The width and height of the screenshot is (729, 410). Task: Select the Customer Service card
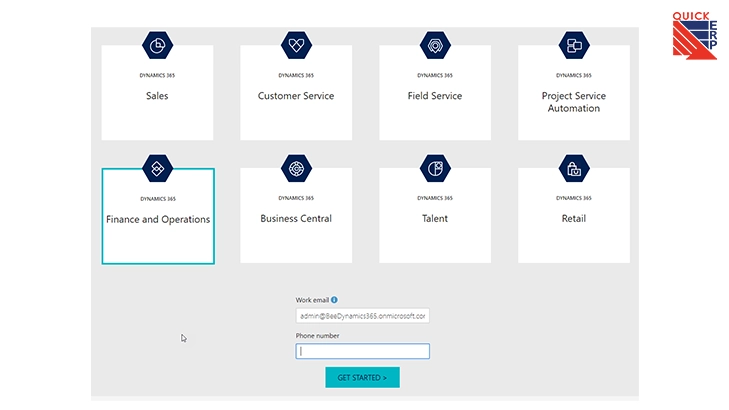point(296,93)
